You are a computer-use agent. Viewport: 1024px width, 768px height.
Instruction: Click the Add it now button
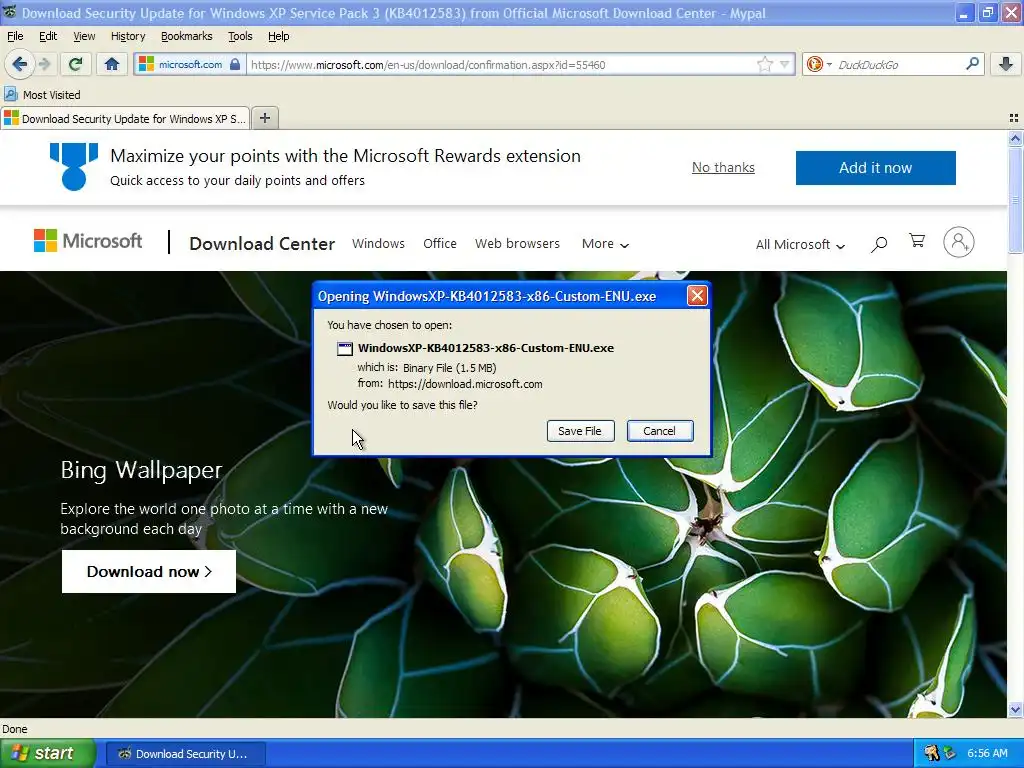pos(875,168)
